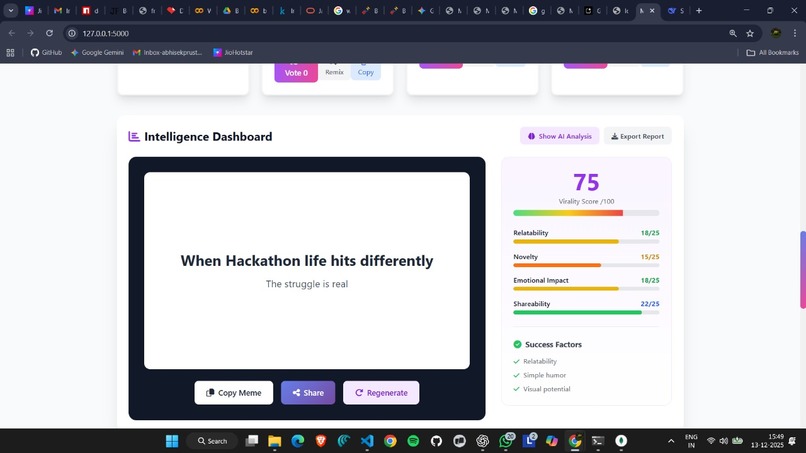This screenshot has height=453, width=806.
Task: Regenerate the meme
Action: pos(381,392)
